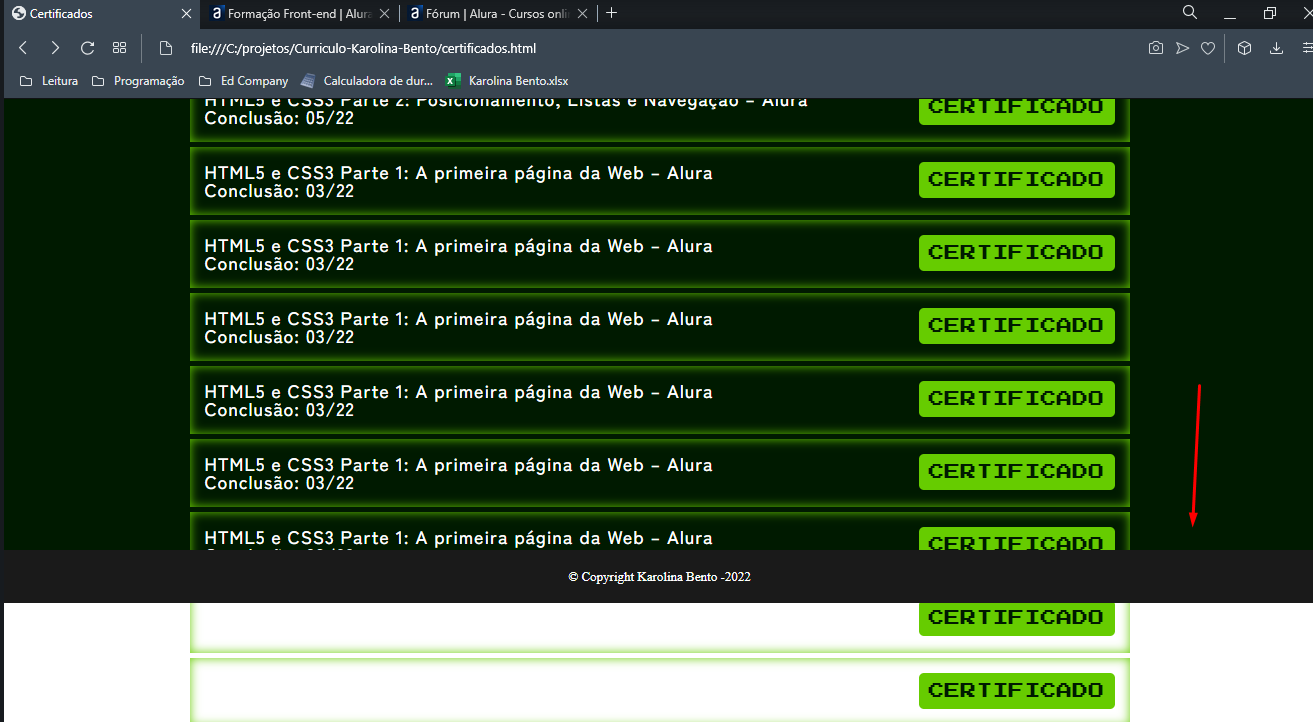
Task: Click the file page icon in address bar
Action: [167, 48]
